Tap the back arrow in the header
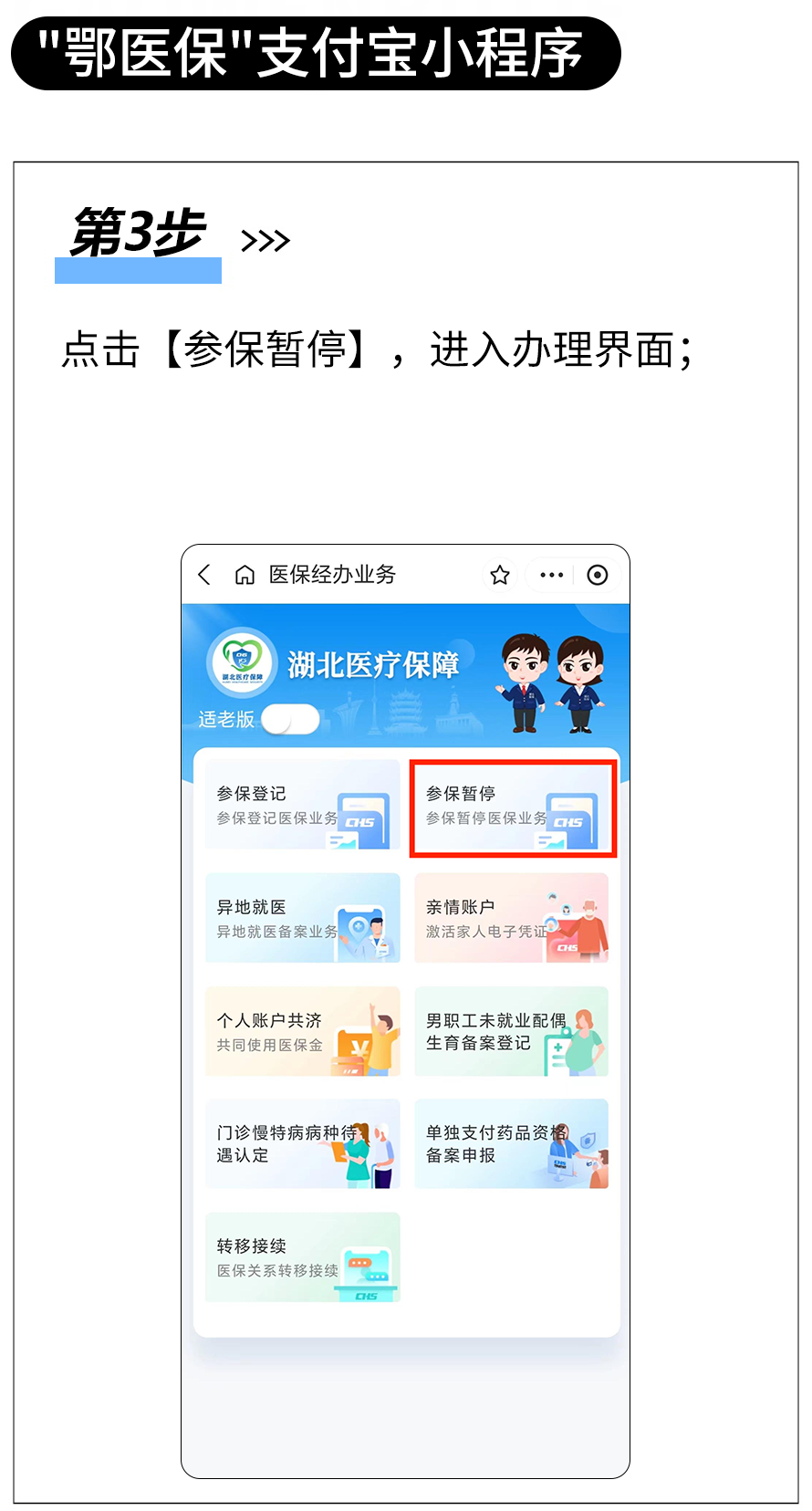Image resolution: width=812 pixels, height=1511 pixels. [204, 575]
